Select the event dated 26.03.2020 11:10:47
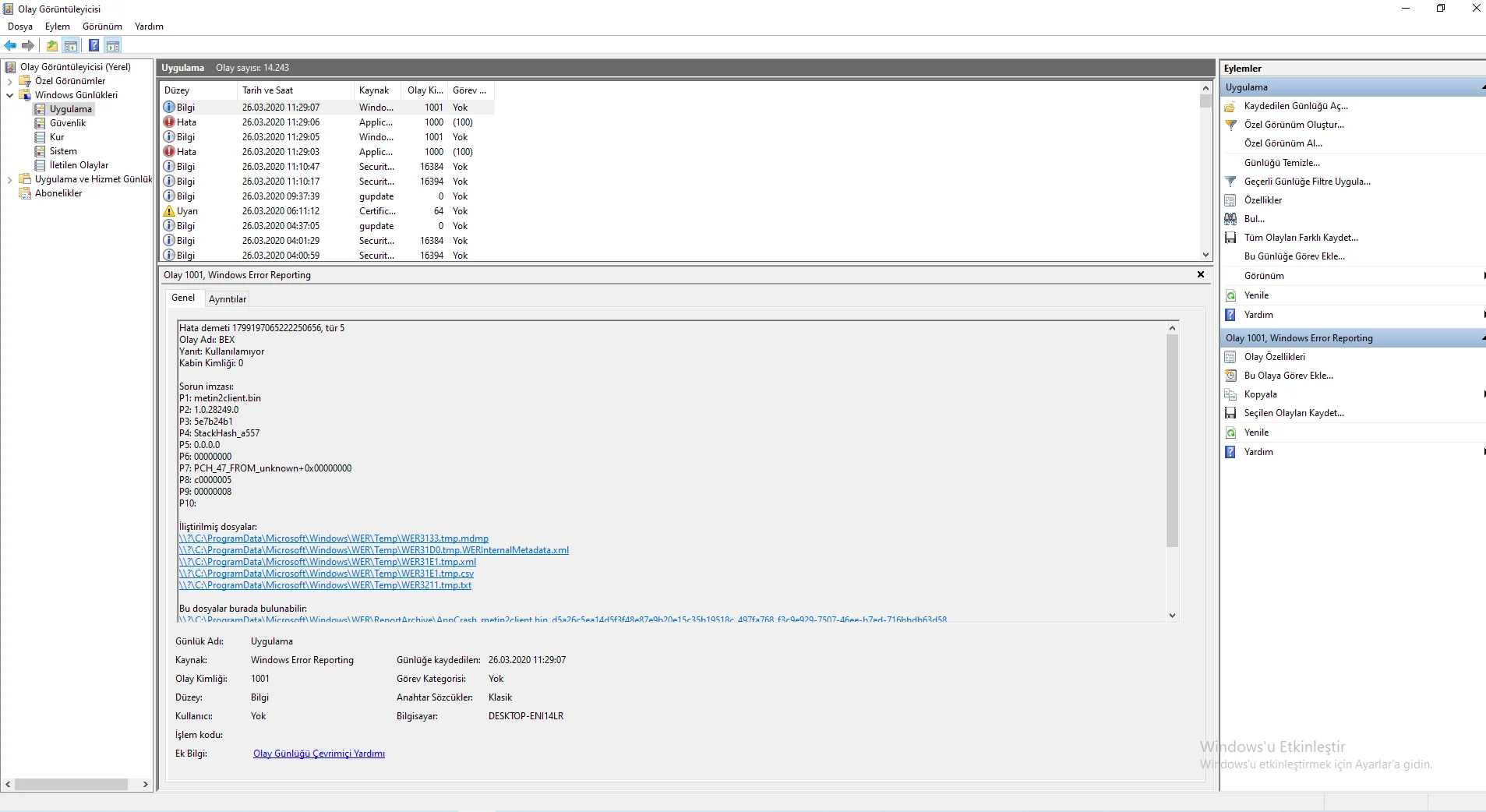Viewport: 1486px width, 812px height. coord(327,167)
